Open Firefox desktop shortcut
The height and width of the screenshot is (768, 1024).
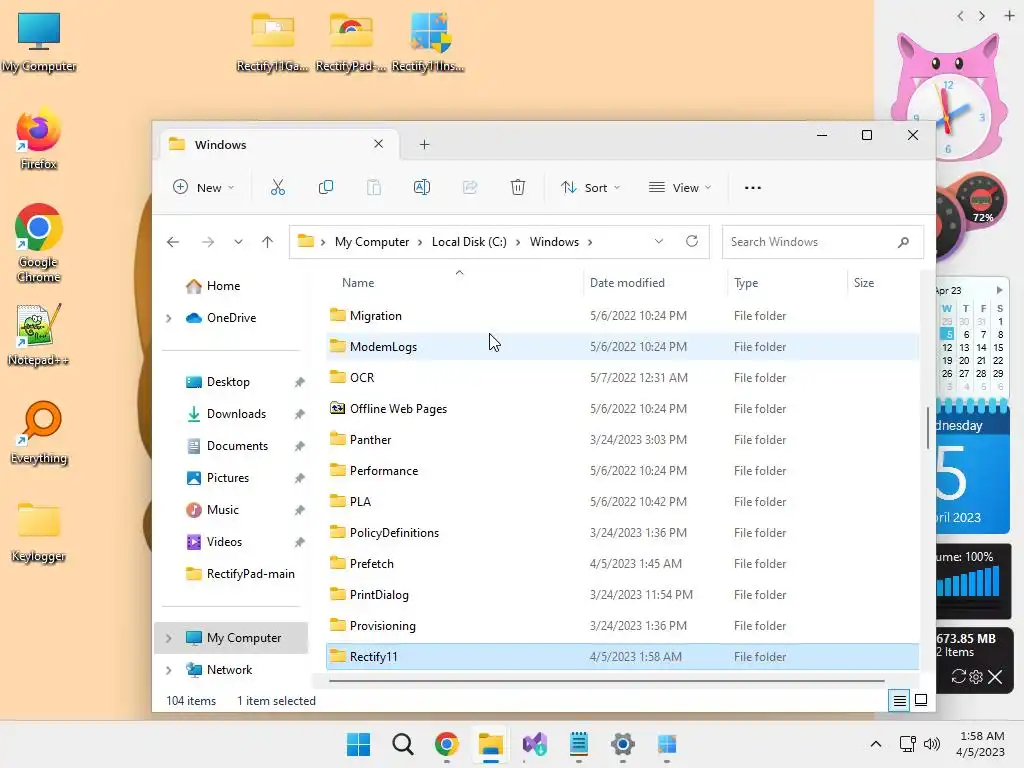coord(39,138)
